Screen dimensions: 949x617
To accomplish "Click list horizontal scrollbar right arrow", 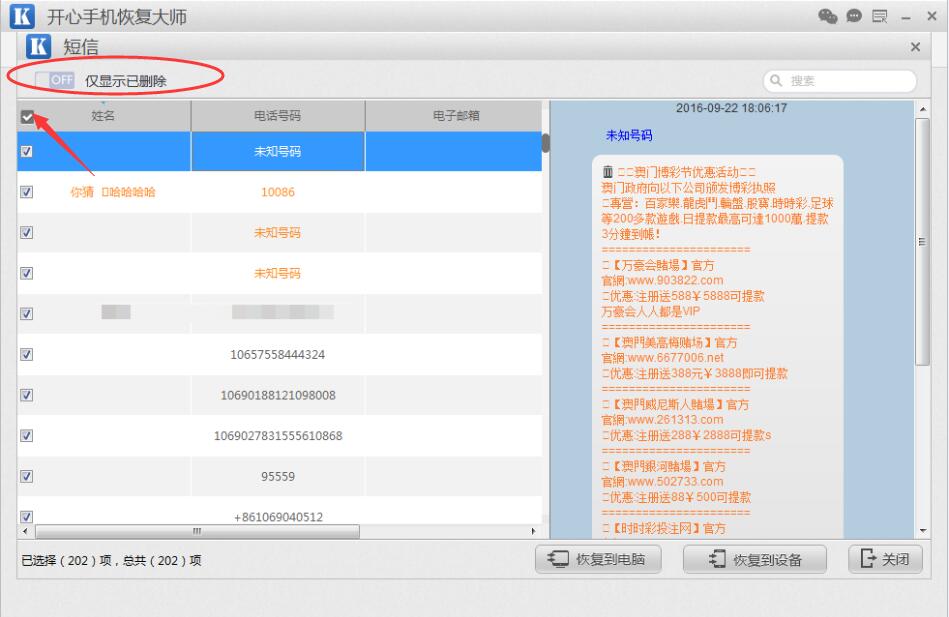I will pyautogui.click(x=533, y=531).
